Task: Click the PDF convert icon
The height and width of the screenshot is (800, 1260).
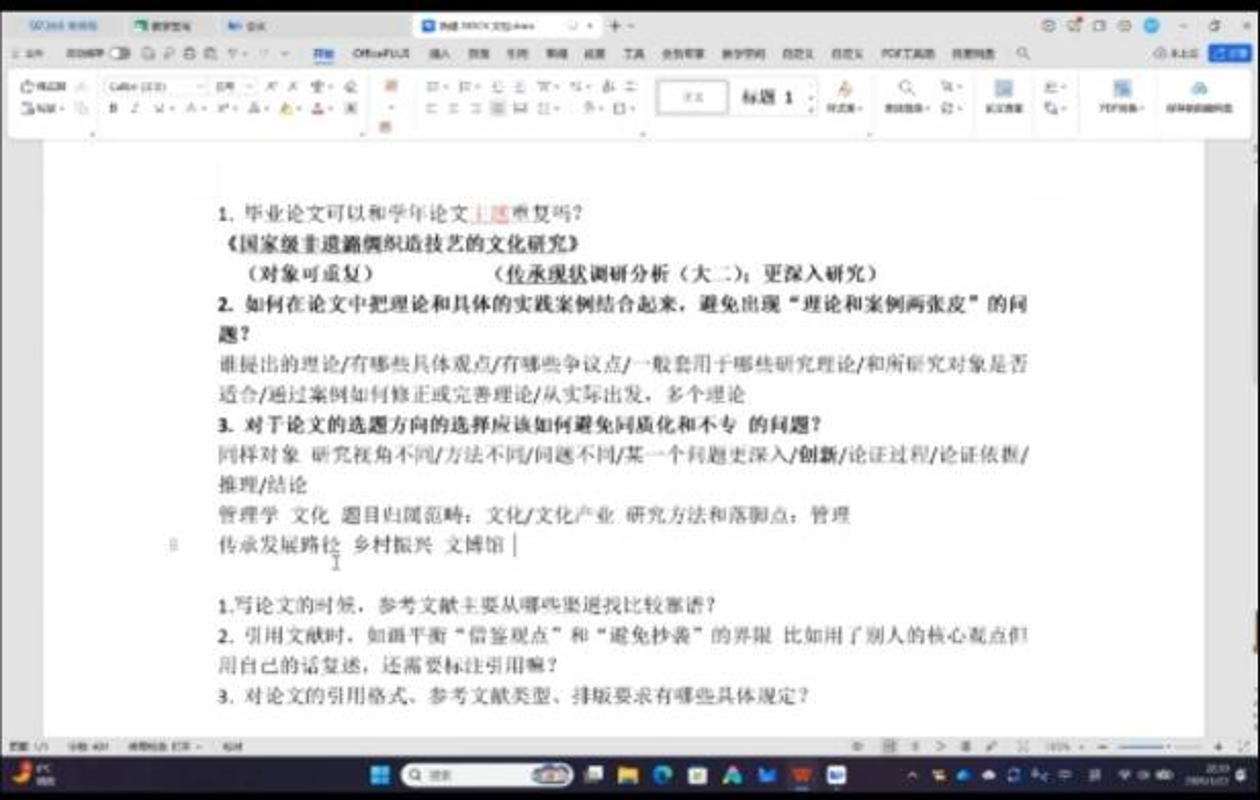Action: coord(1121,96)
